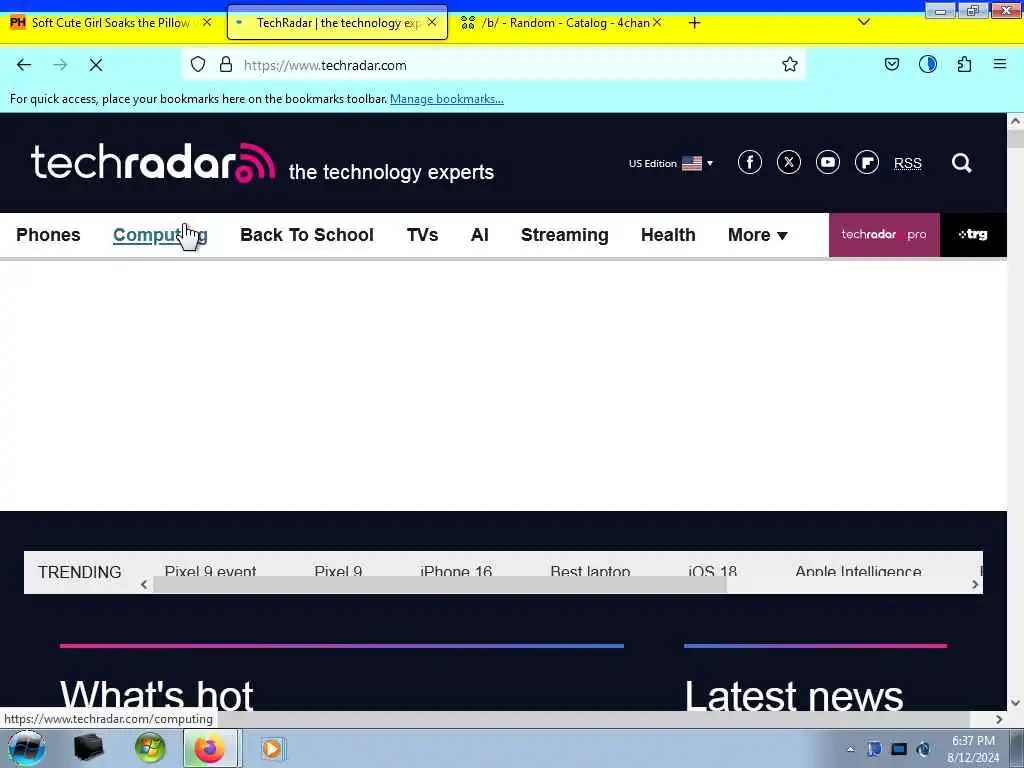Click the trending horizontal scrollbar thumb
The width and height of the screenshot is (1024, 768).
point(440,584)
